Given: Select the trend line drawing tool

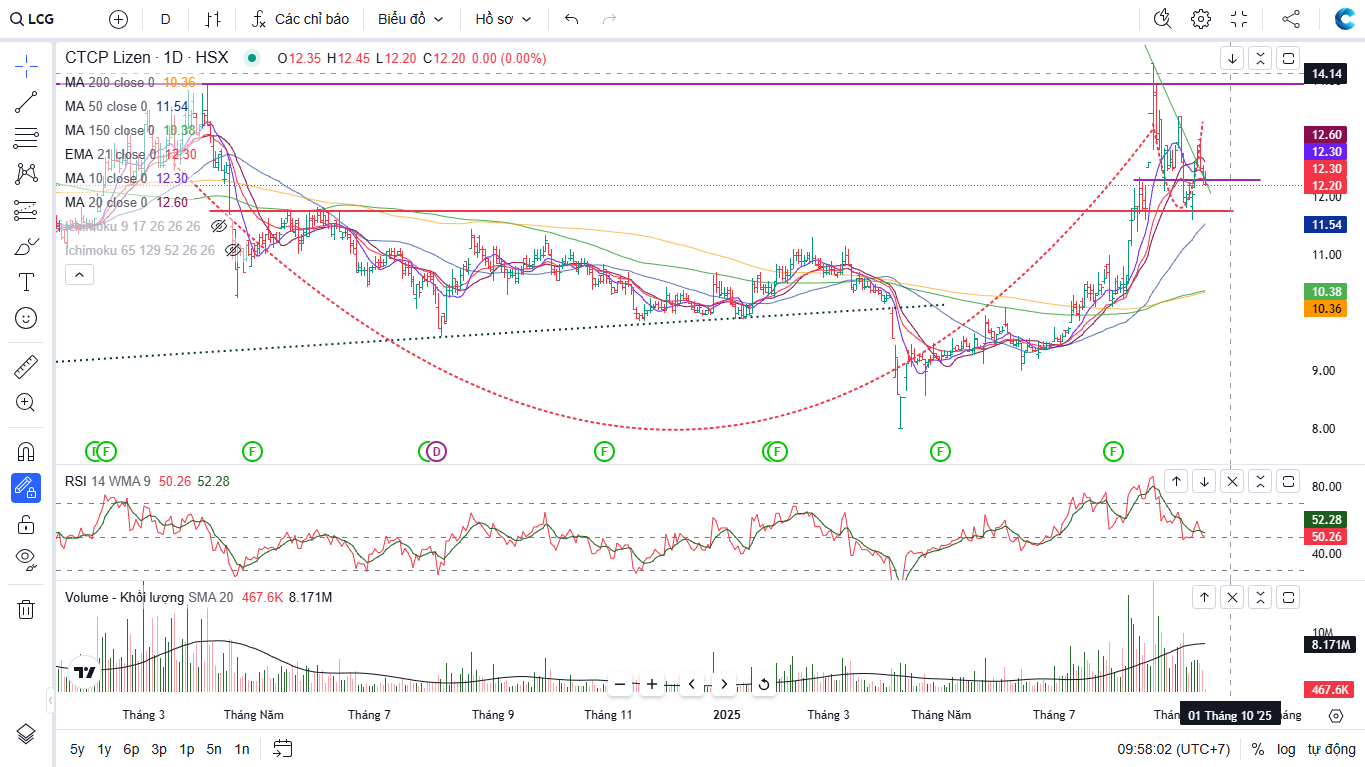Looking at the screenshot, I should click(x=26, y=102).
